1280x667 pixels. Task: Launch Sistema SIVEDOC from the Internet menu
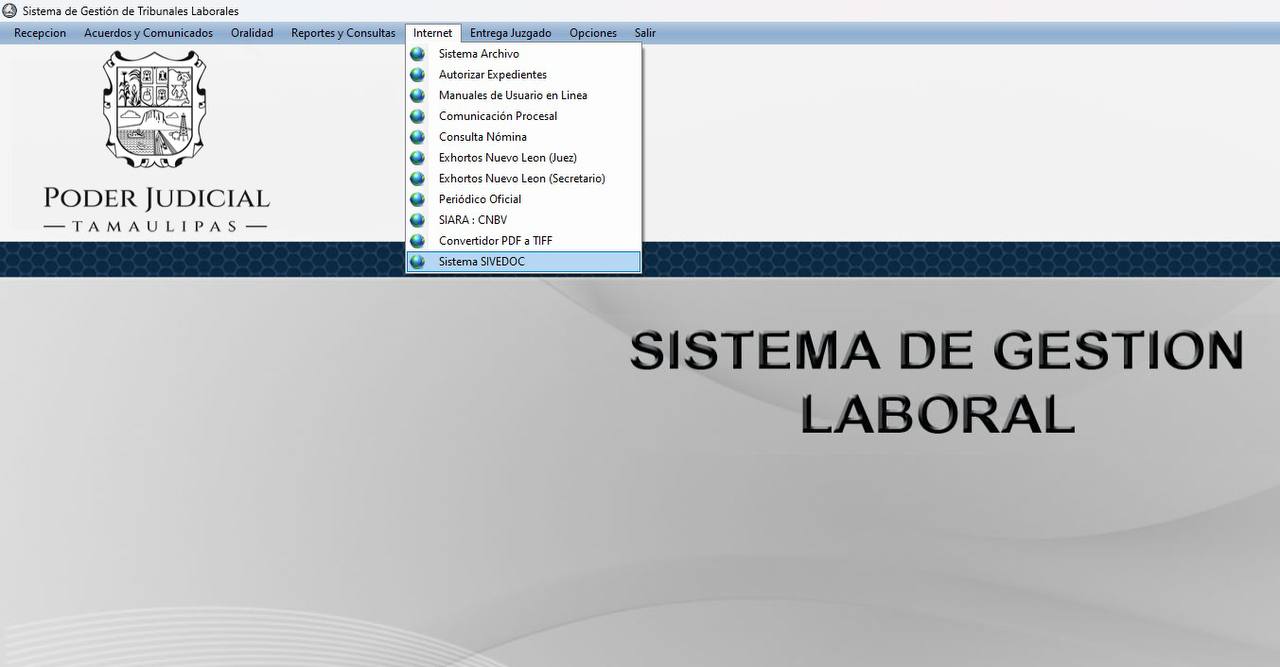point(480,261)
